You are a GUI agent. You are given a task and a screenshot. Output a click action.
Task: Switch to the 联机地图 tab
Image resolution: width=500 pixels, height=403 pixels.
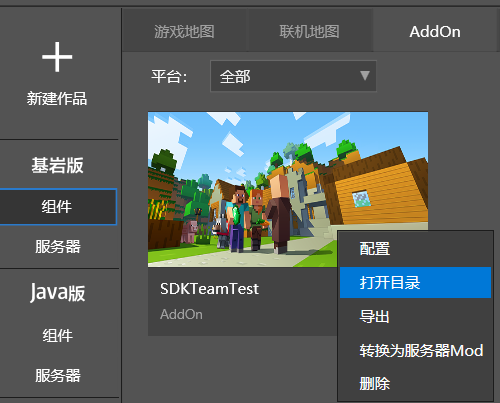coord(310,32)
